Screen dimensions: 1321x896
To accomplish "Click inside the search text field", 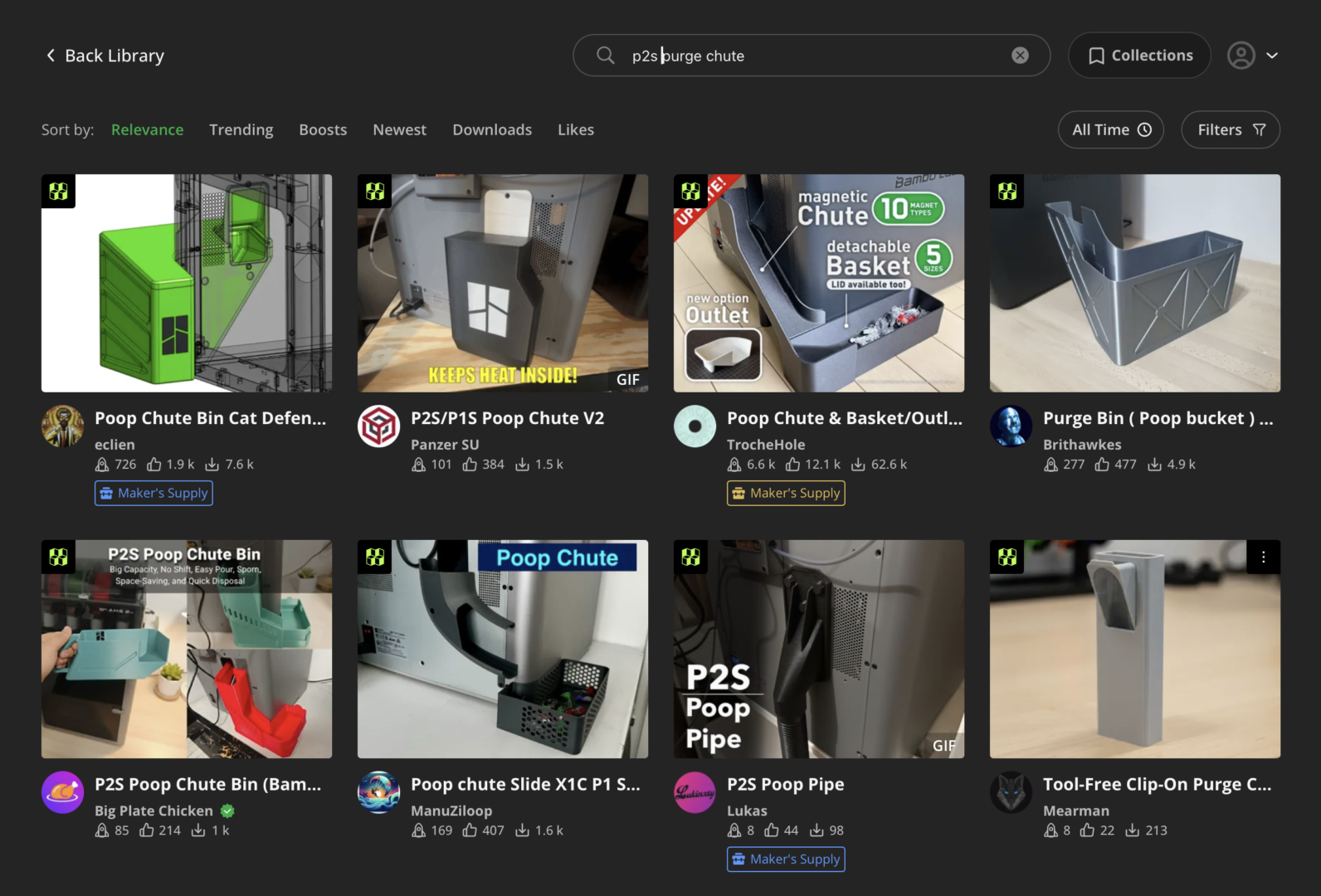I will point(813,56).
